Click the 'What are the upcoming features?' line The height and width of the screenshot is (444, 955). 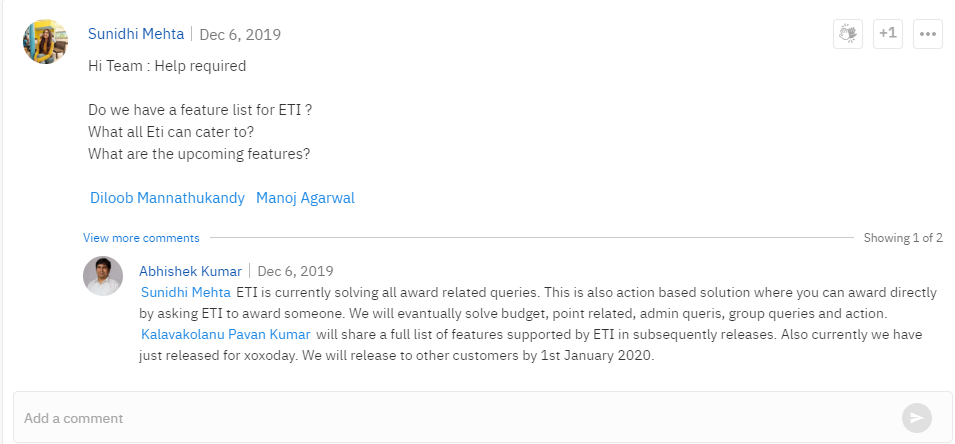(x=199, y=154)
